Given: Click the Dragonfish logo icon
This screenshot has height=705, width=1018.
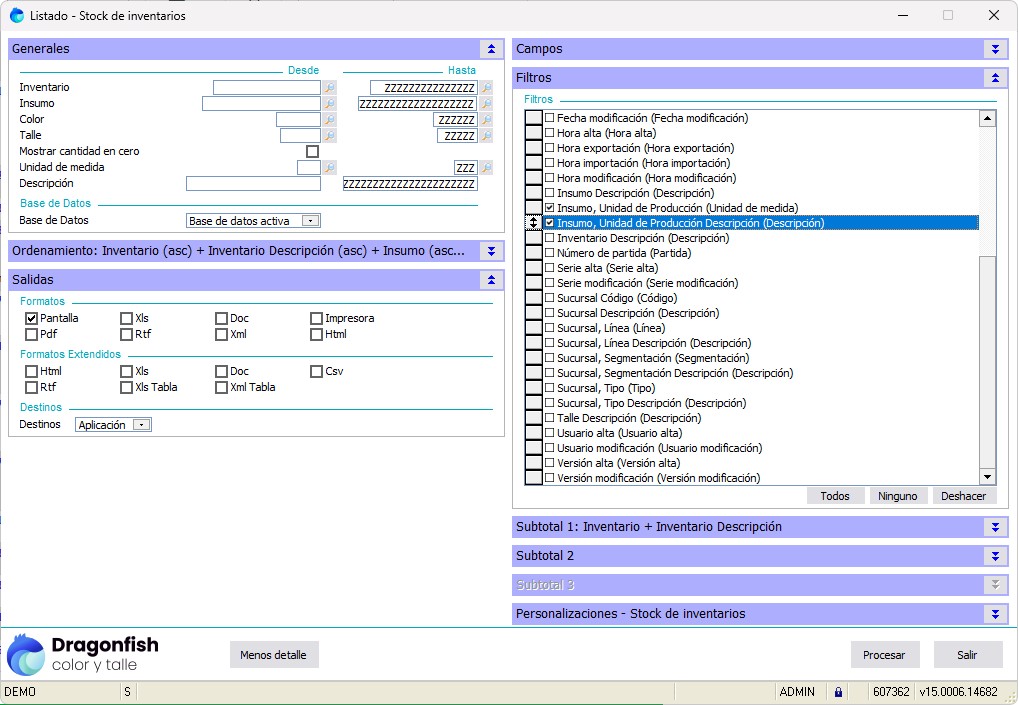Looking at the screenshot, I should [26, 655].
